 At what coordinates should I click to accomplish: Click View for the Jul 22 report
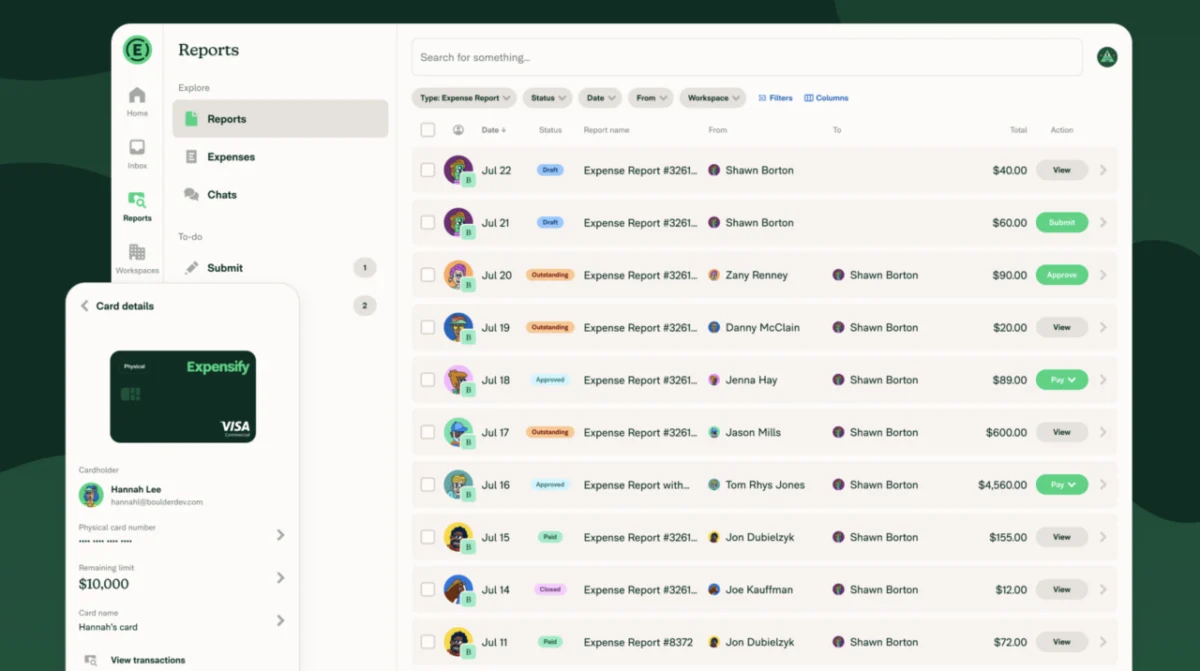coord(1062,170)
